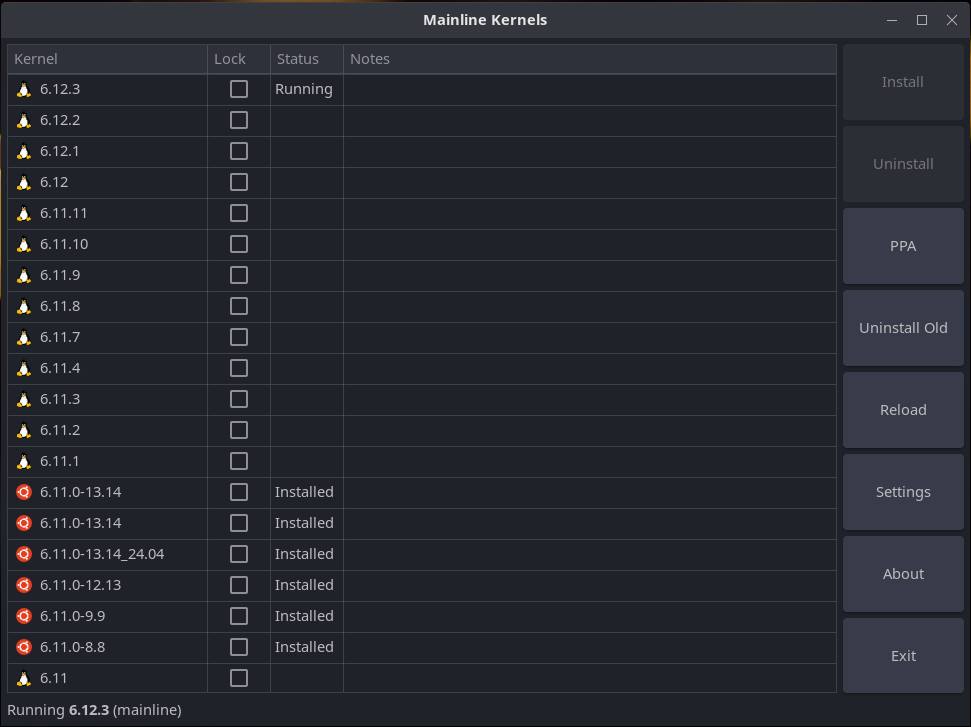Click the Tux penguin icon beside kernel 6.12.3
Image resolution: width=971 pixels, height=727 pixels.
tap(24, 90)
